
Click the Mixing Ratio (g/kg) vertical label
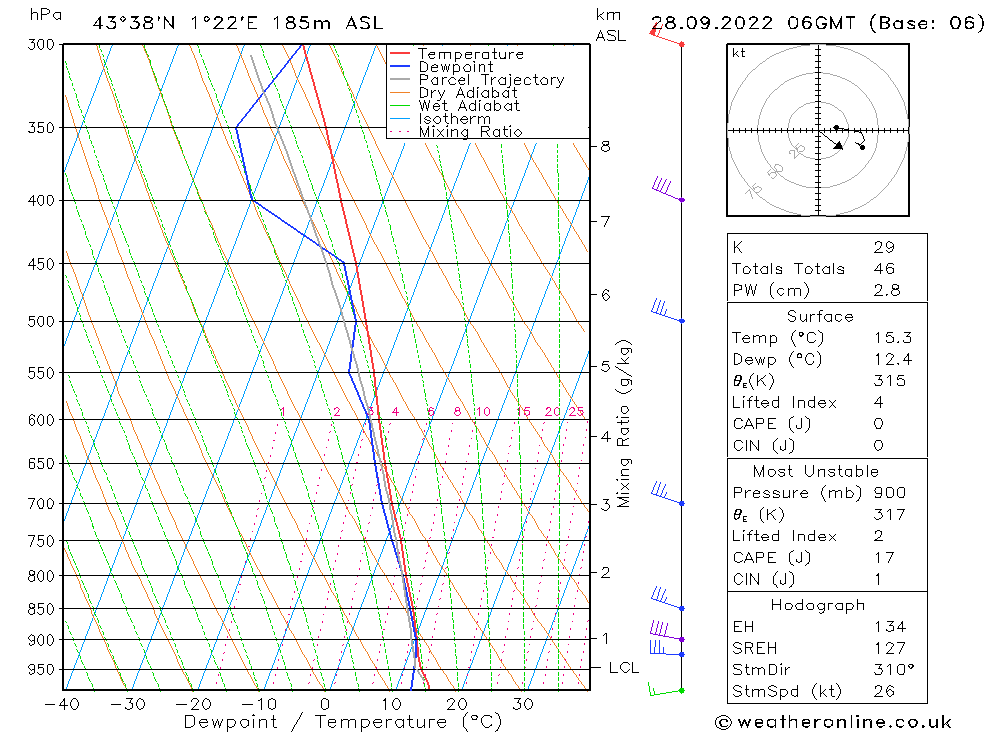click(624, 424)
